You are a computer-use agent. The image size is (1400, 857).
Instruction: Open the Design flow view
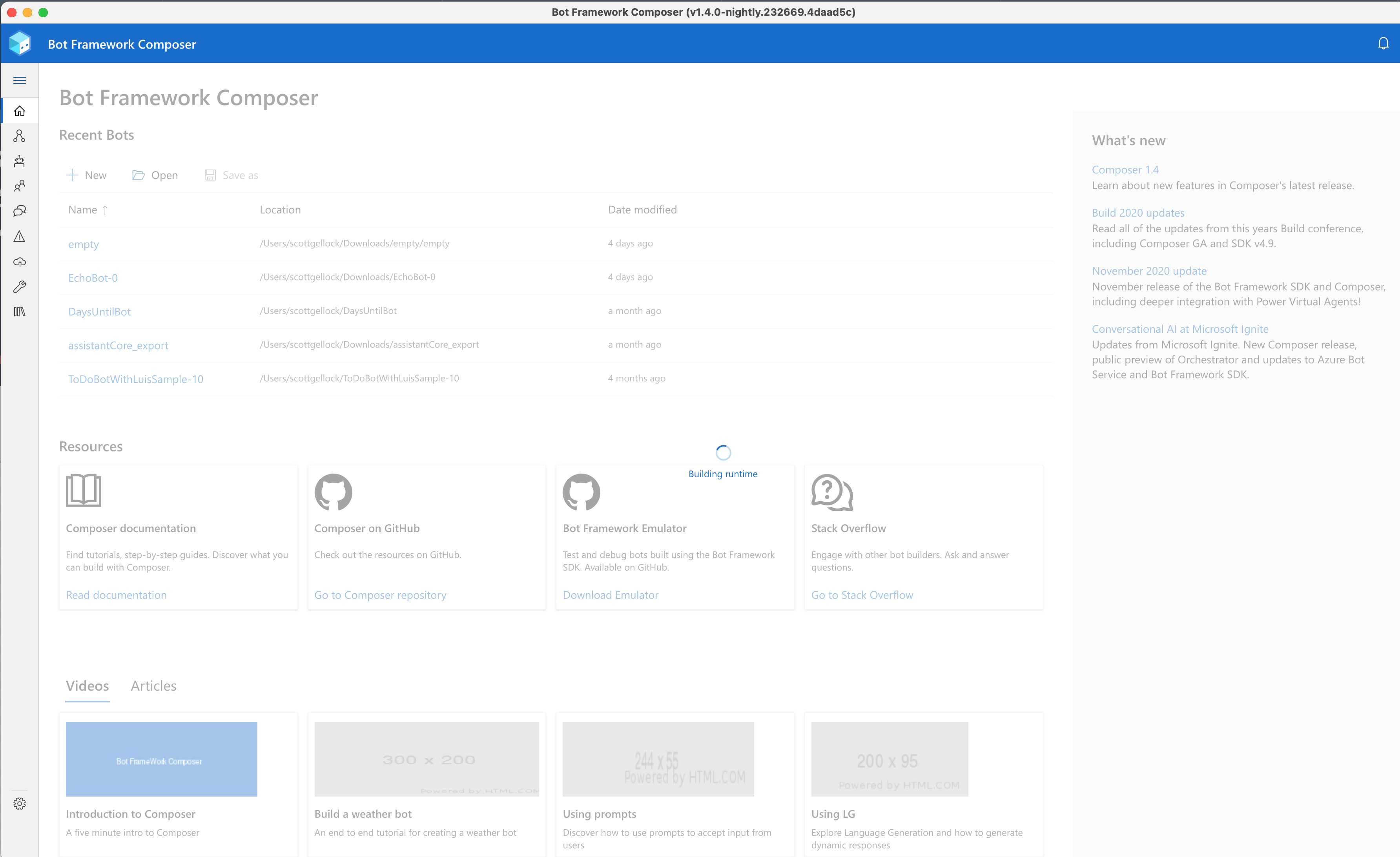tap(20, 136)
